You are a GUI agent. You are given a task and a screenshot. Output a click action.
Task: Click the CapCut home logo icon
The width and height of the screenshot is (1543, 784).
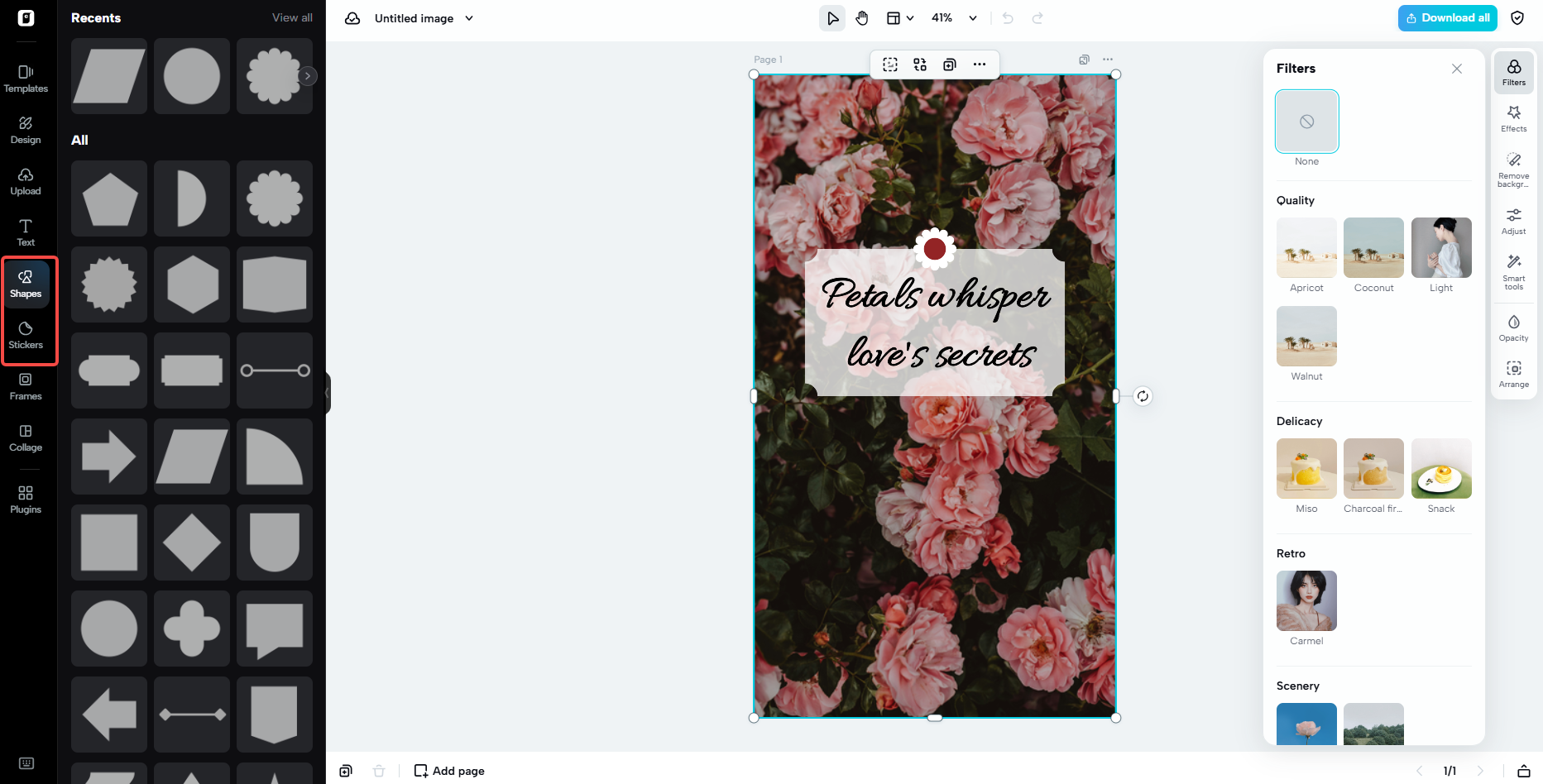click(x=26, y=18)
